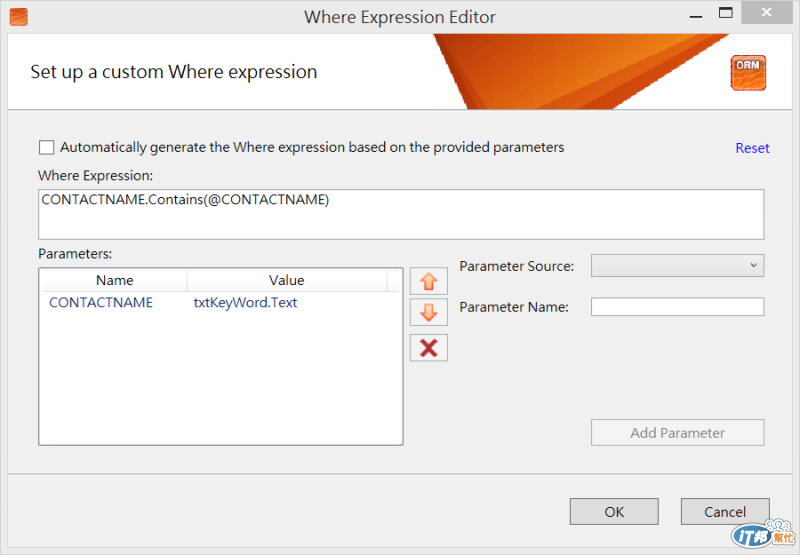Focus the Parameter Name input field

tap(677, 307)
